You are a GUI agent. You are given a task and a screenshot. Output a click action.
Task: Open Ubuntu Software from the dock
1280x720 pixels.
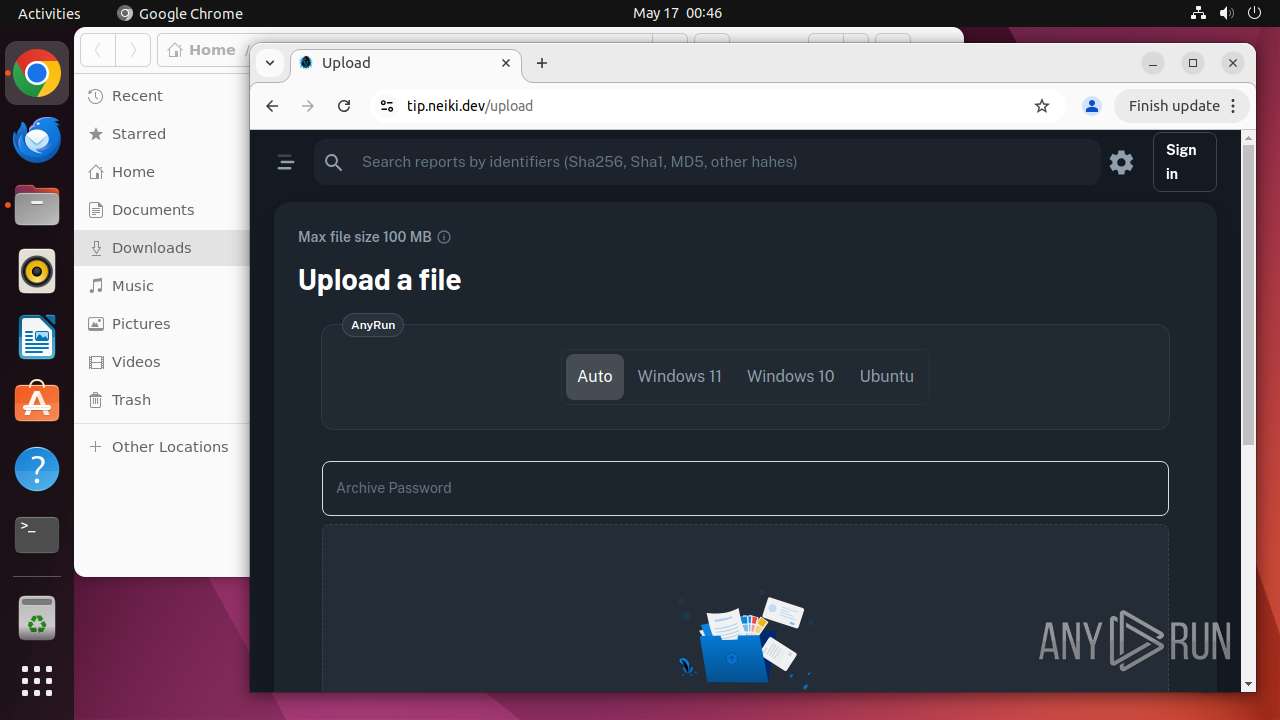[37, 403]
